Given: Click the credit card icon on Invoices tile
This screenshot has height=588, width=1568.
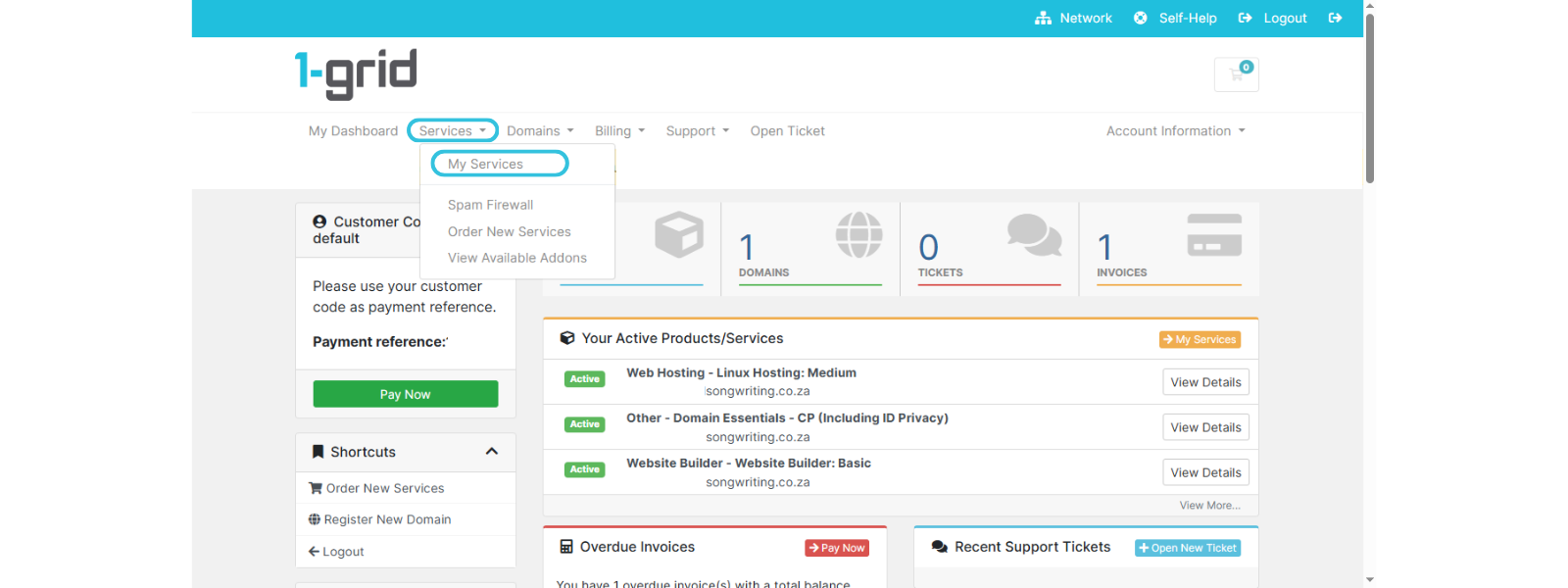Looking at the screenshot, I should point(1214,235).
